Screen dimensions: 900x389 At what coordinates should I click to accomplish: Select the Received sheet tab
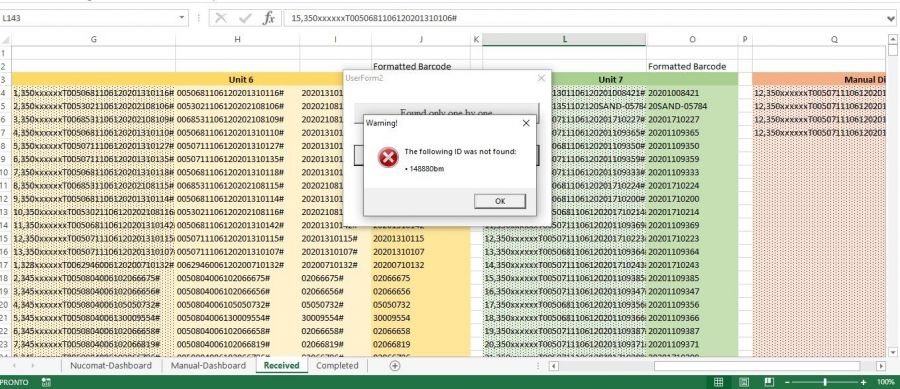[281, 365]
